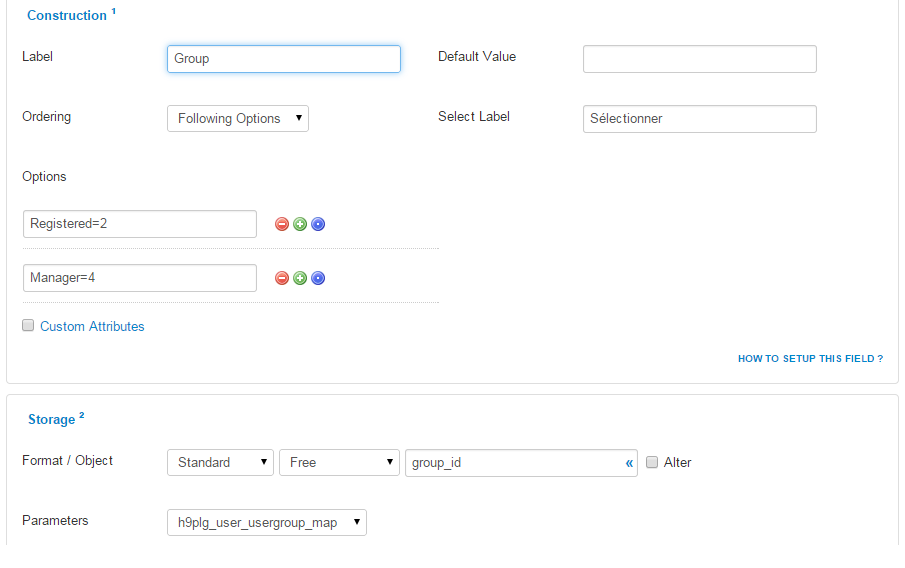The height and width of the screenshot is (568, 905).
Task: Open the Standard format dropdown
Action: pyautogui.click(x=220, y=462)
